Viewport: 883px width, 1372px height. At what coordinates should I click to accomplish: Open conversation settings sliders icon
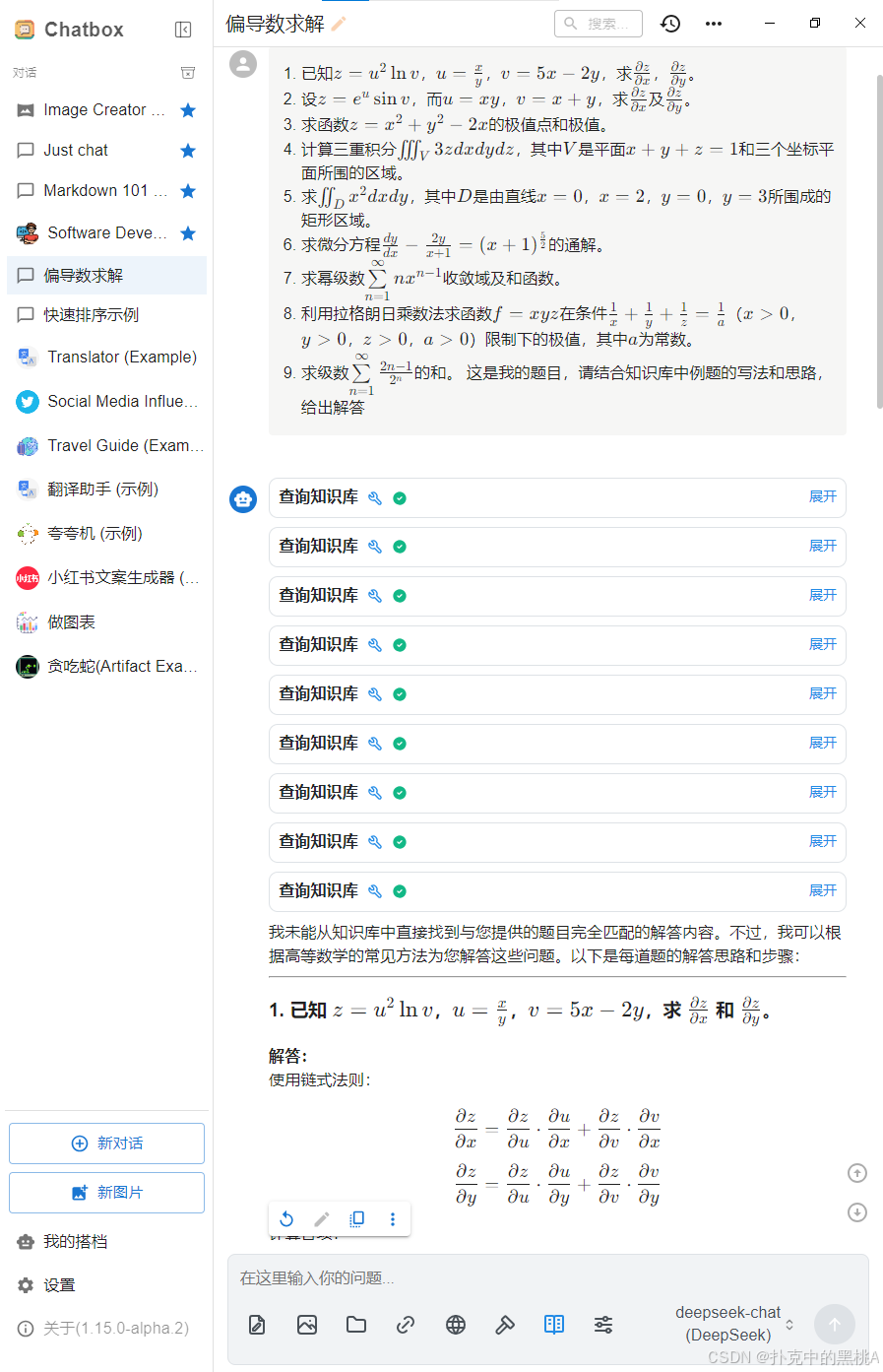pyautogui.click(x=603, y=1325)
